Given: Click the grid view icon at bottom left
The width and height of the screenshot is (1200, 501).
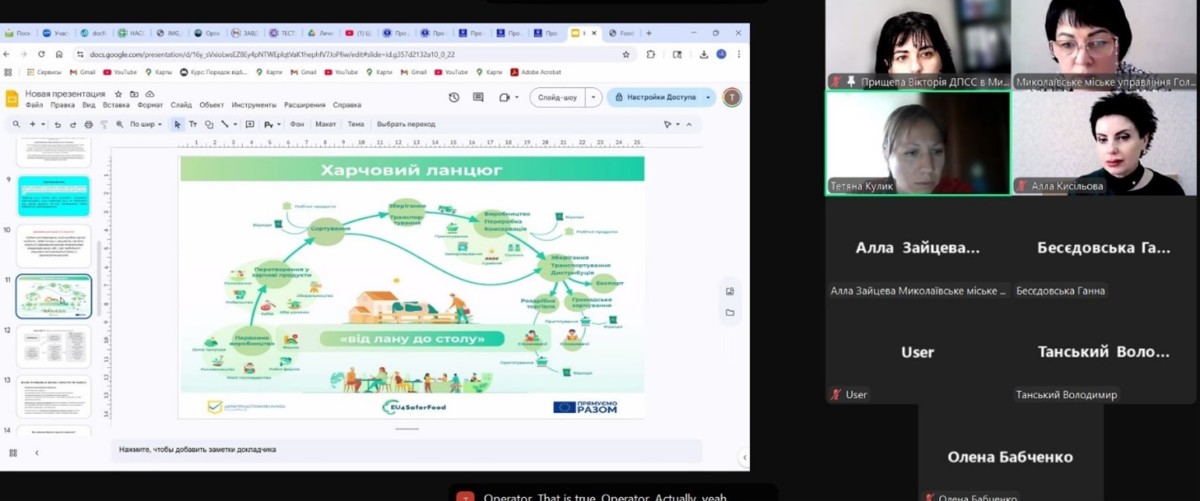Looking at the screenshot, I should tap(13, 452).
